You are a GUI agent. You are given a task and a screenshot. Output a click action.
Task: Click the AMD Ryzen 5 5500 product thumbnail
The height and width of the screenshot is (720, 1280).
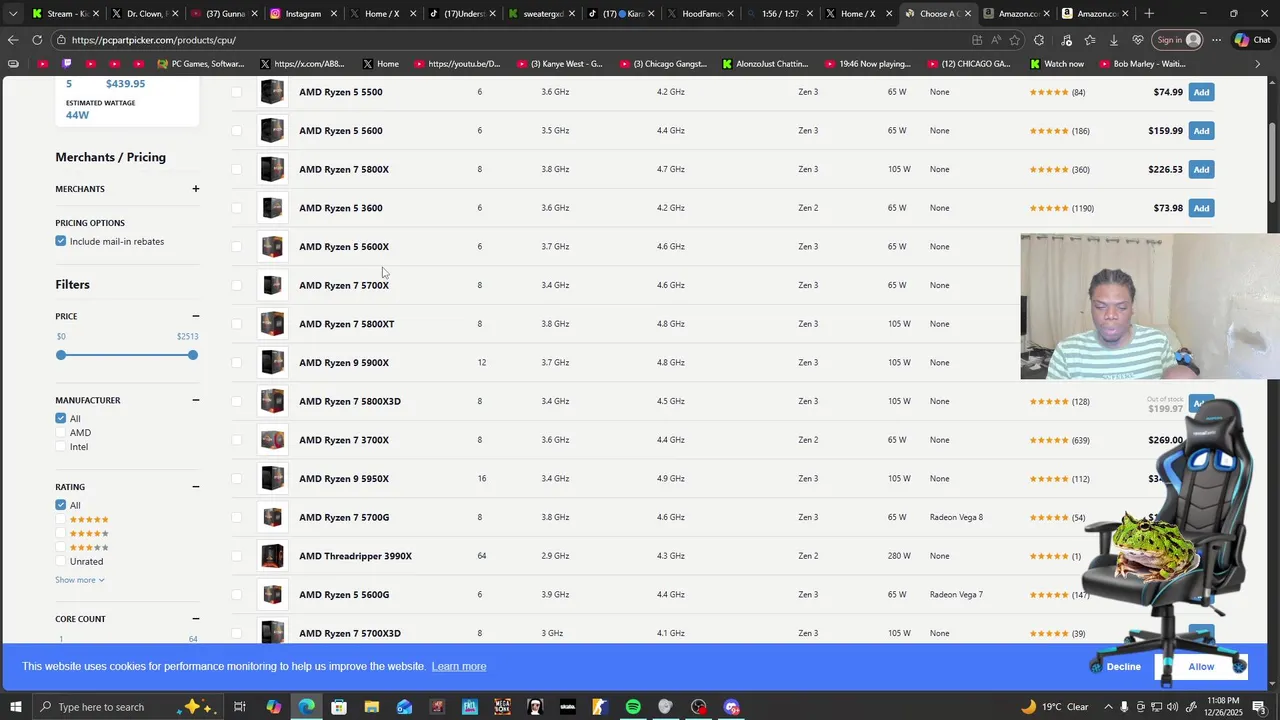tap(272, 92)
